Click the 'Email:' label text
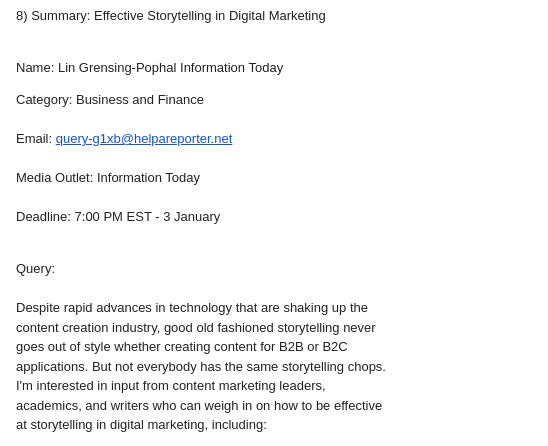The width and height of the screenshot is (548, 446). pyautogui.click(x=34, y=139)
